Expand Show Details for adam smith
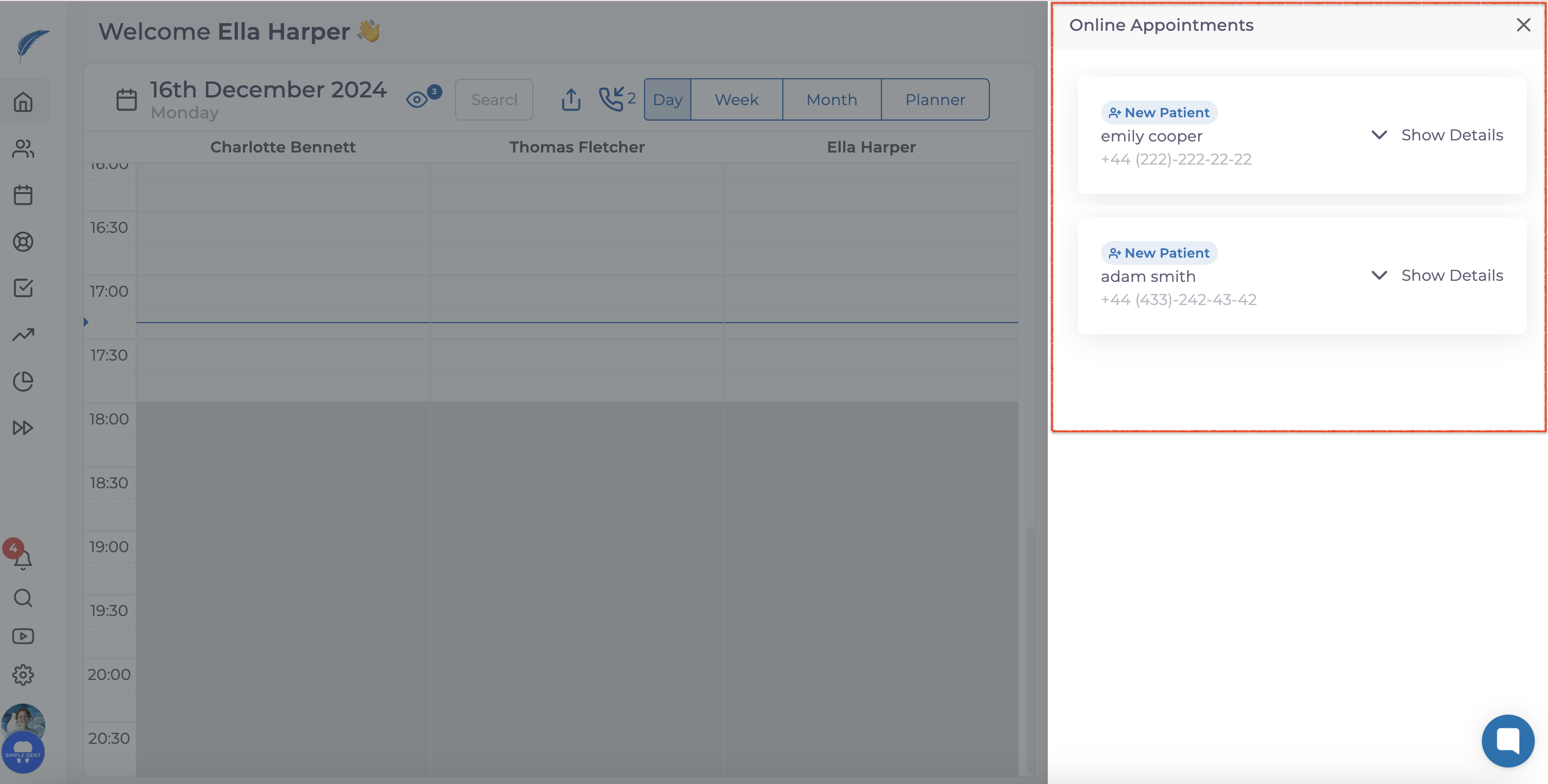This screenshot has height=784, width=1548. [1437, 276]
